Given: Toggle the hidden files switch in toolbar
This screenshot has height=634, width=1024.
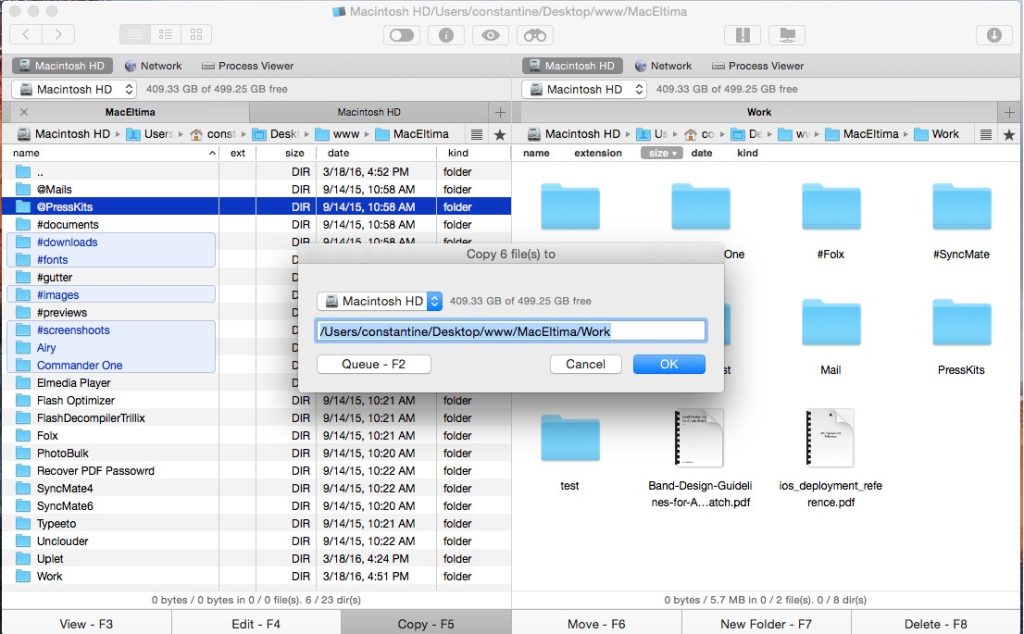Looking at the screenshot, I should pos(402,35).
